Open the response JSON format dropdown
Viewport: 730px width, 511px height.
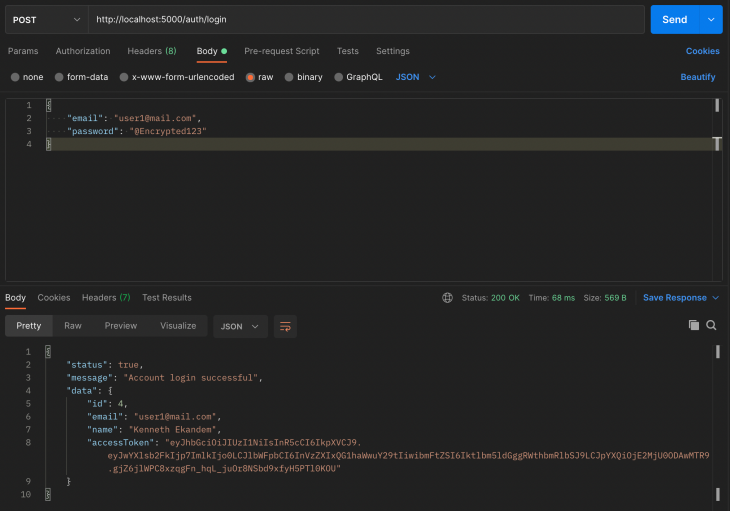pos(241,326)
